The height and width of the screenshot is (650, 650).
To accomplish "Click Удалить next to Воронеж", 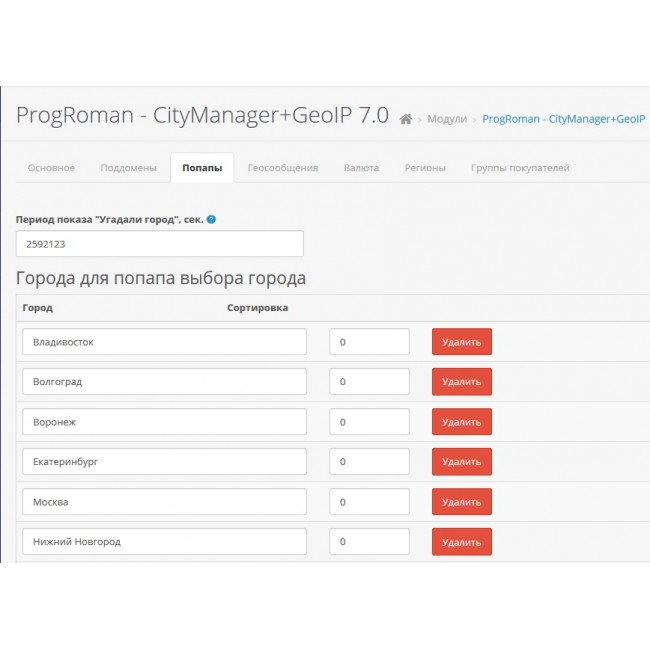I will point(461,422).
